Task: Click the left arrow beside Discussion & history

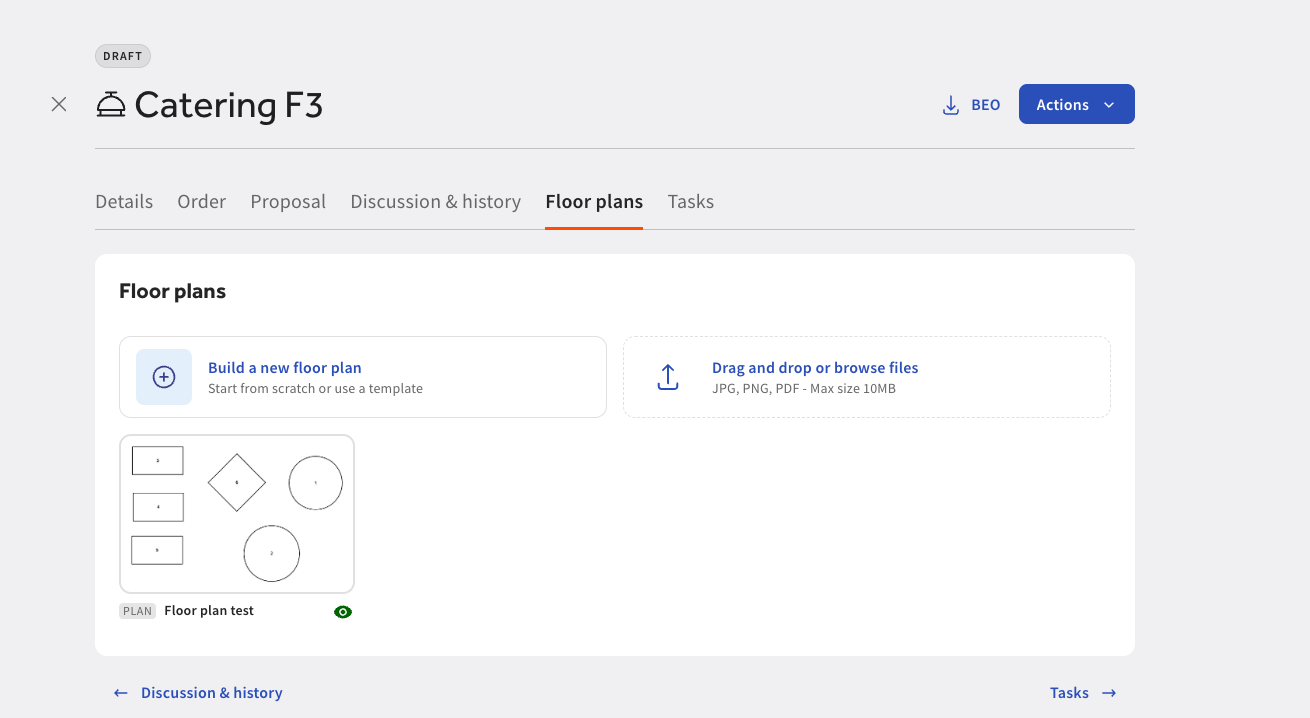Action: (x=121, y=693)
